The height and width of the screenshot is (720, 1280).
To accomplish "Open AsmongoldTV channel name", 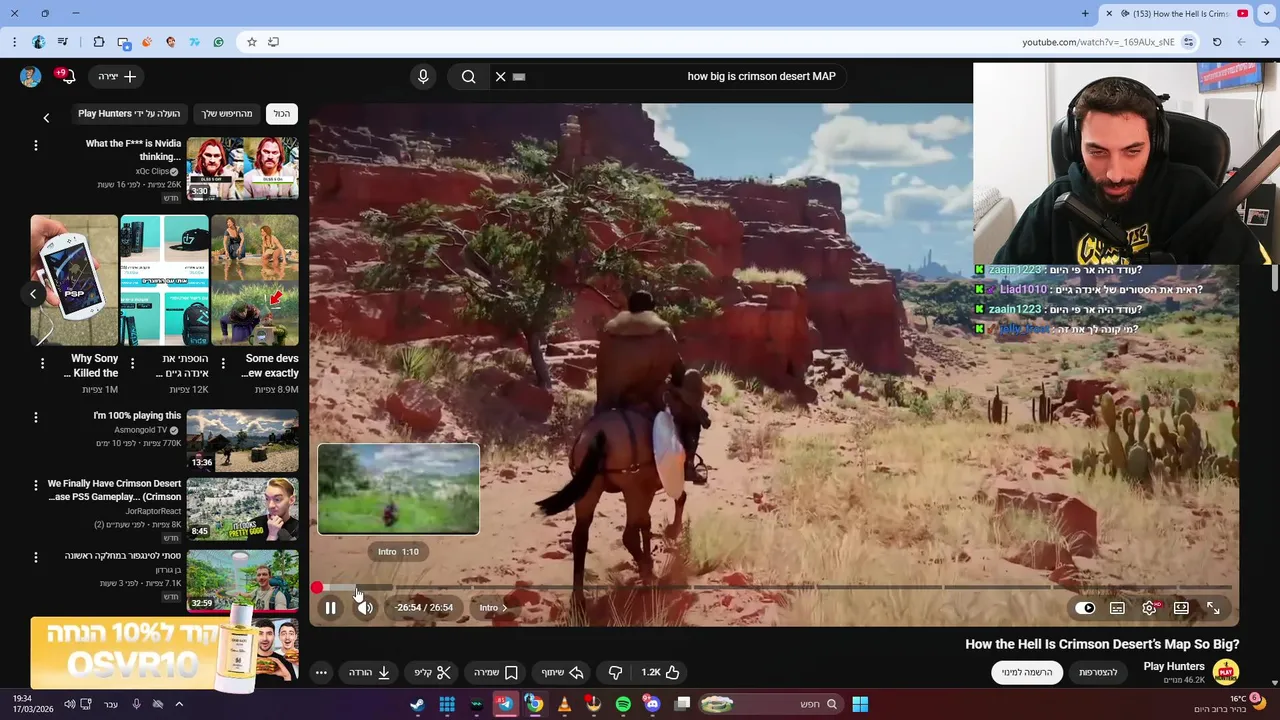I will tap(140, 430).
